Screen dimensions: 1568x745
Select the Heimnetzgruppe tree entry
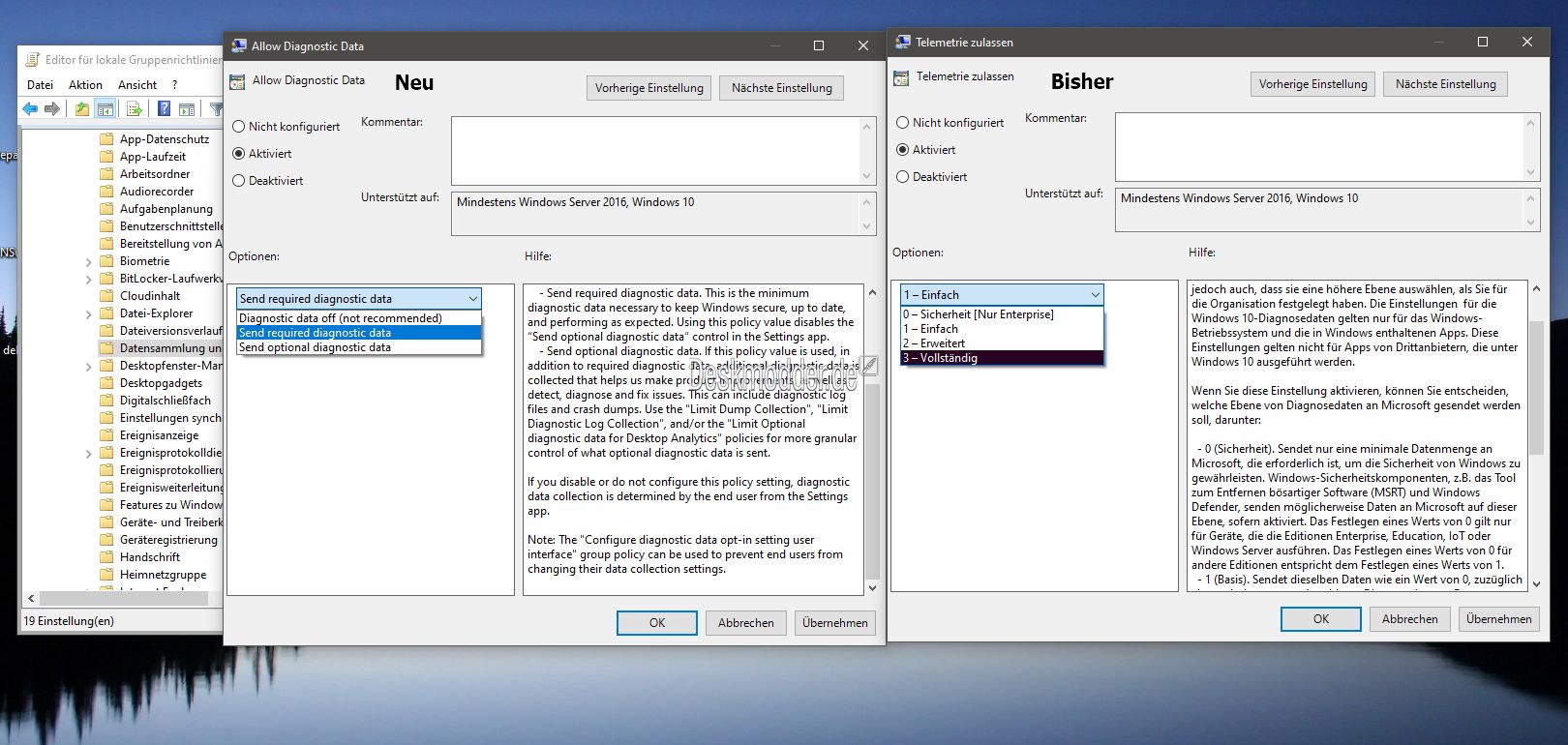point(163,575)
